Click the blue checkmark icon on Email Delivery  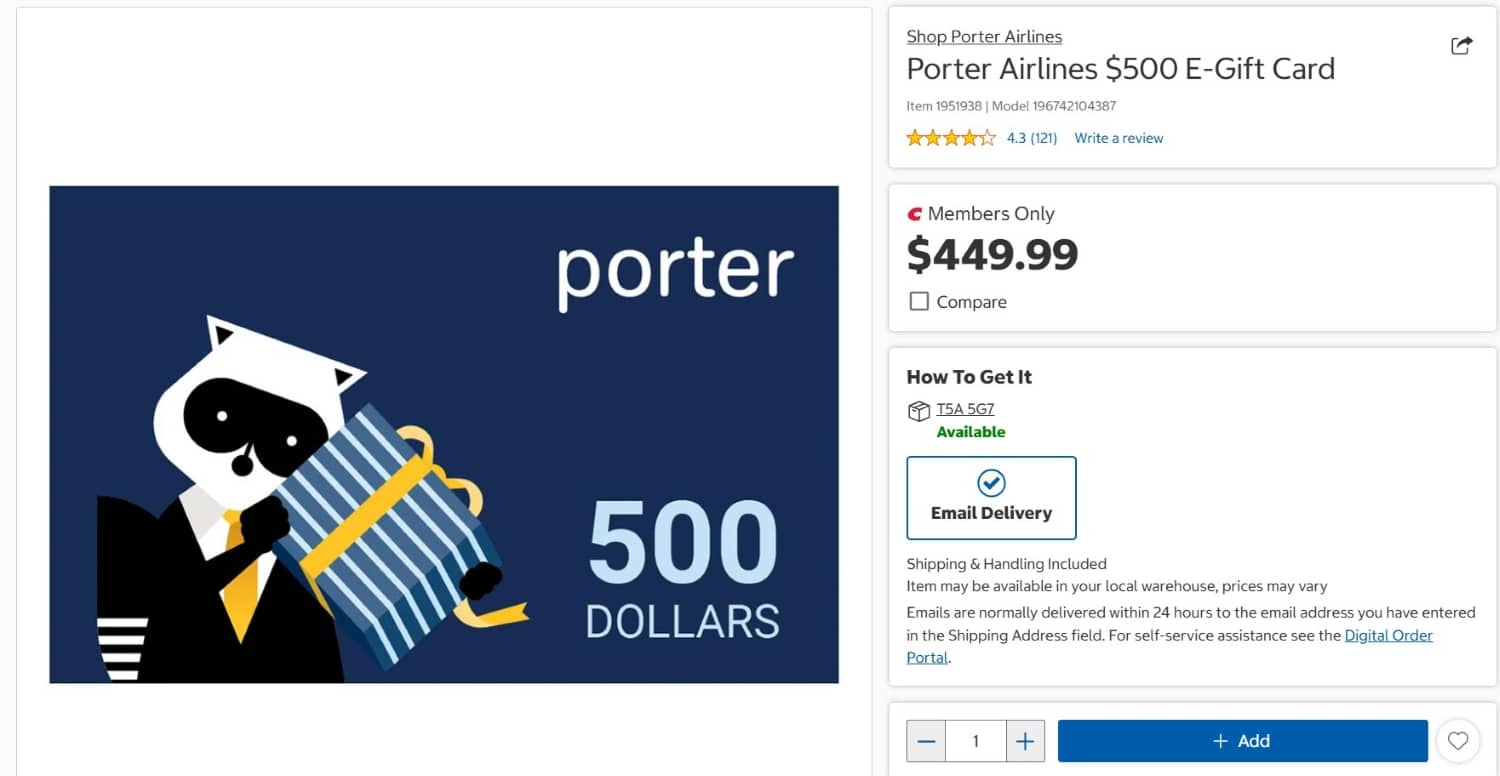(x=990, y=483)
